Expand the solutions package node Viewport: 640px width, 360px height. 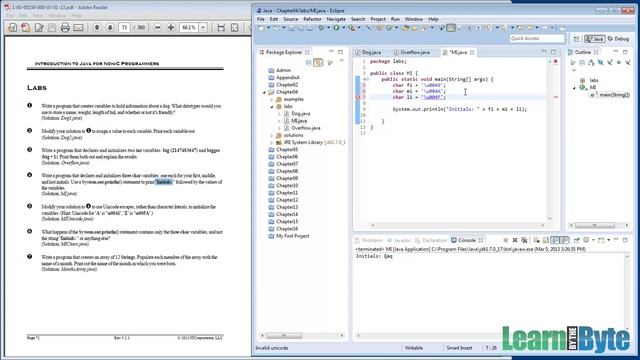click(272, 136)
